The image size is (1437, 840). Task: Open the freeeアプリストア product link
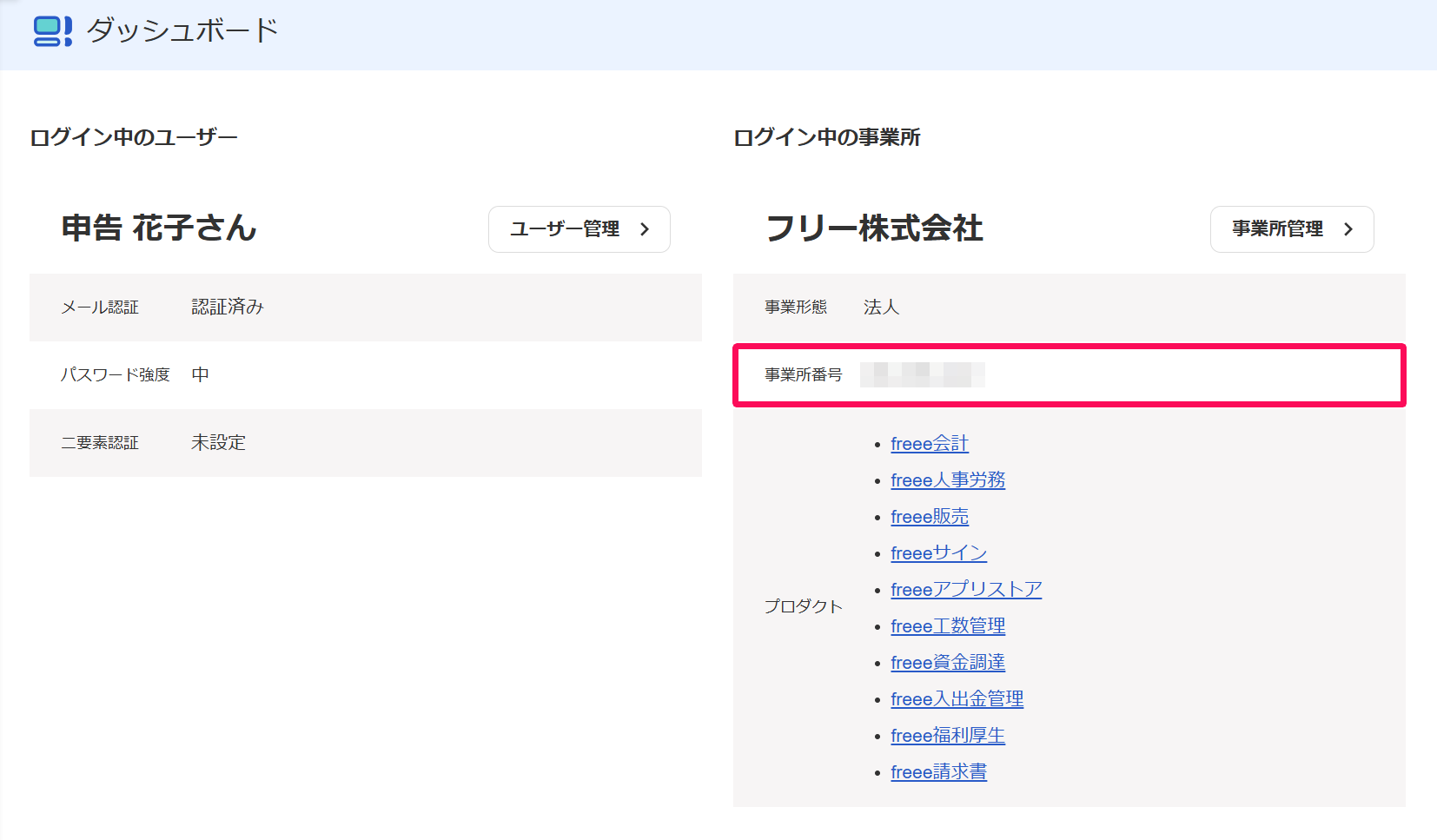pos(965,589)
